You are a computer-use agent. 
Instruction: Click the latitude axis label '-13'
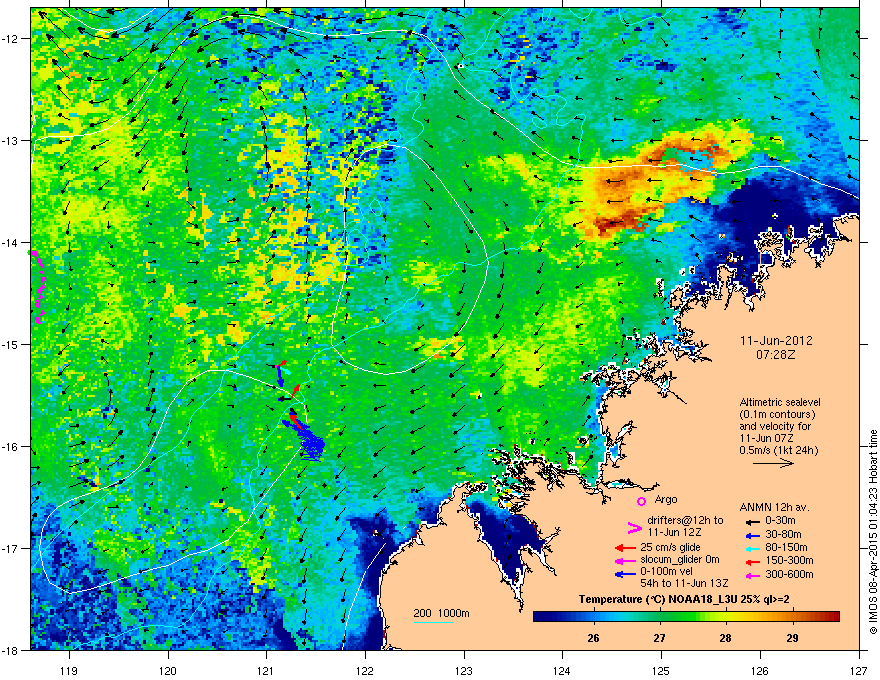10,141
